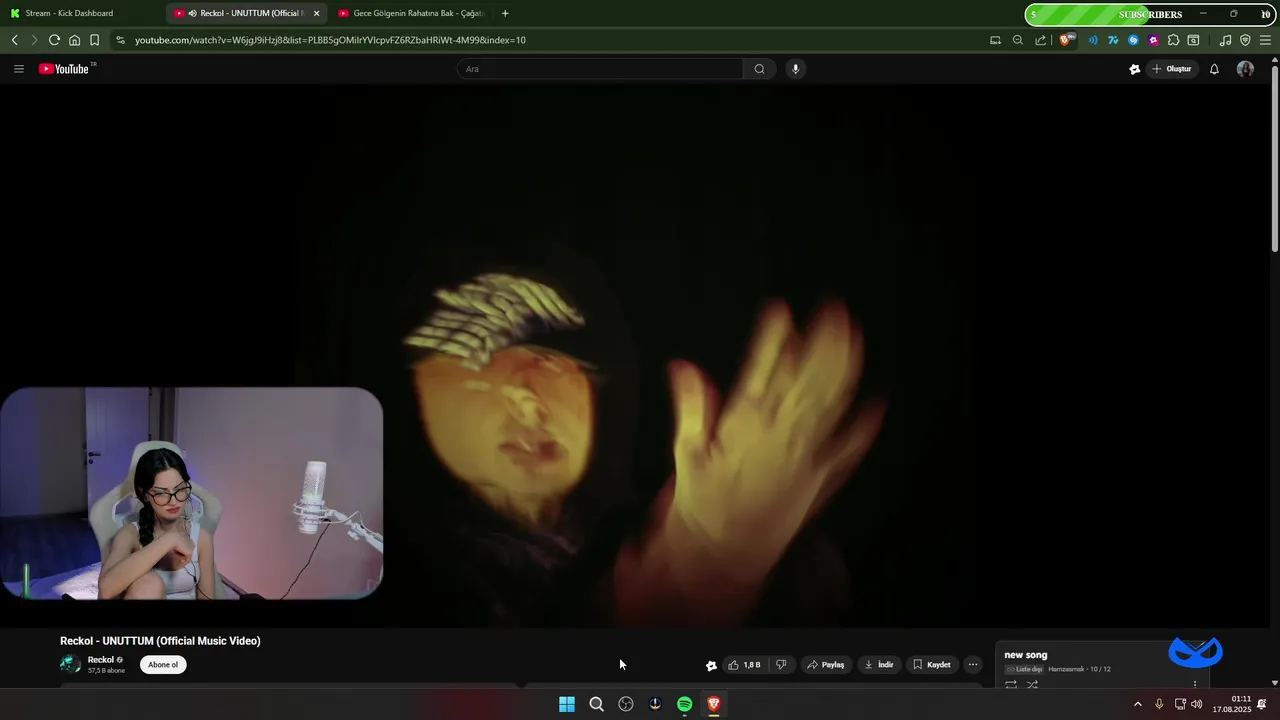Click the Paylaş share button
1280x720 pixels.
click(x=826, y=665)
